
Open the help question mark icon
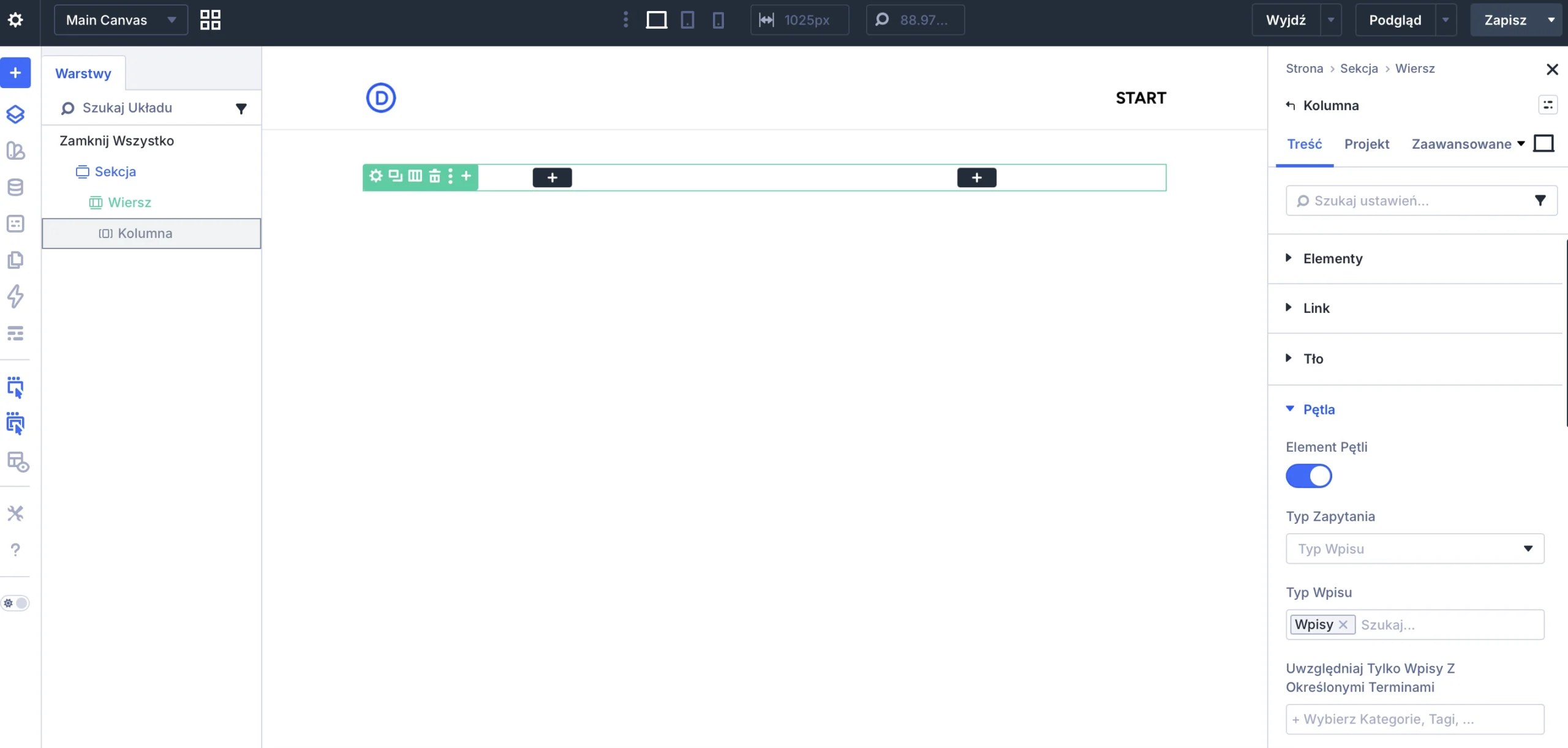click(x=15, y=550)
